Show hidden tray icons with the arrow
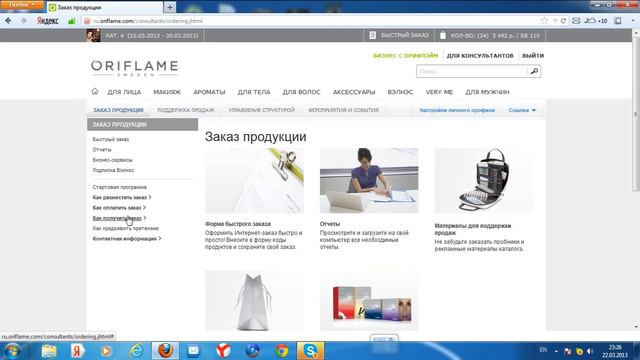This screenshot has width=640, height=360. point(556,351)
